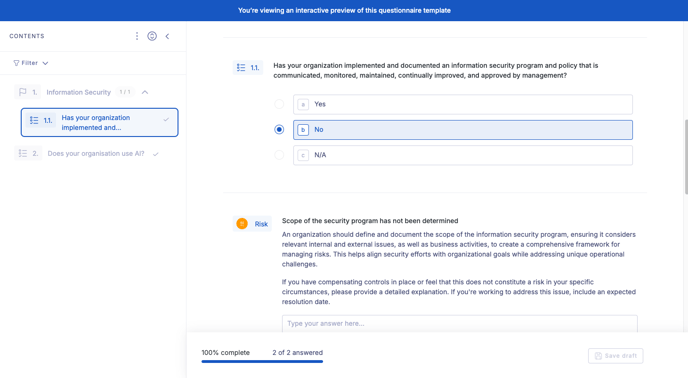
Task: Click the flag icon for section 1
Action: click(23, 92)
